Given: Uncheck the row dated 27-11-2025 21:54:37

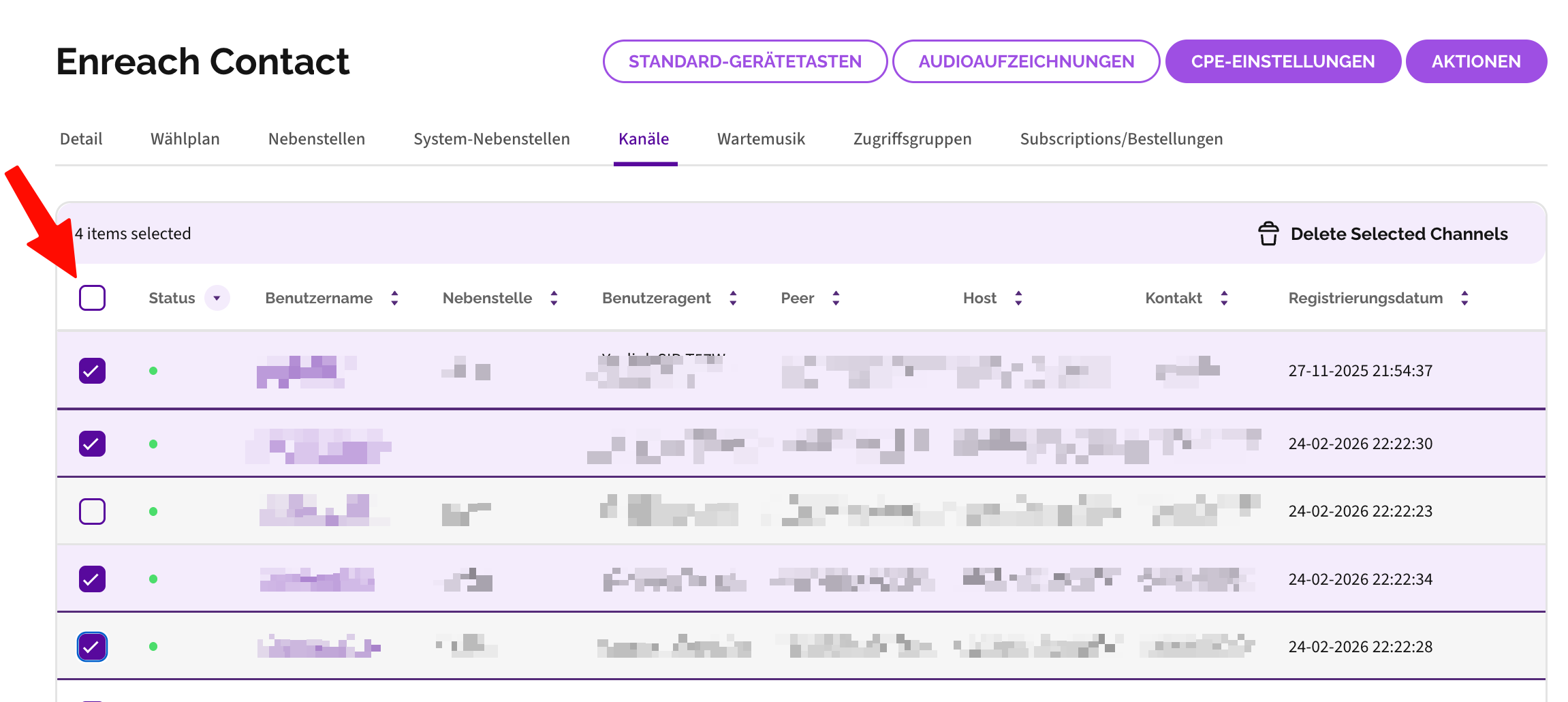Looking at the screenshot, I should pyautogui.click(x=92, y=371).
